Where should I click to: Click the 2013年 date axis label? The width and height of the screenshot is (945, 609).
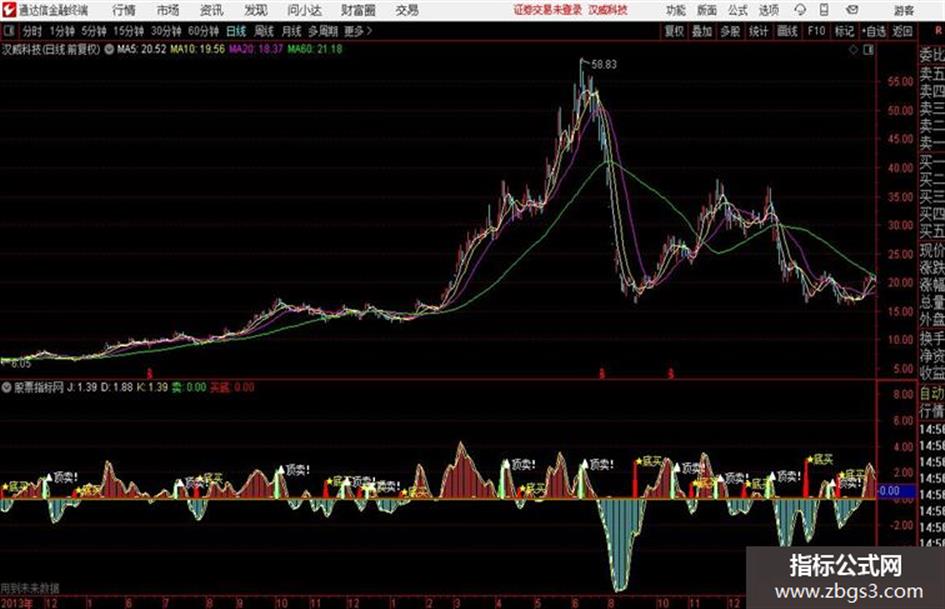17,603
